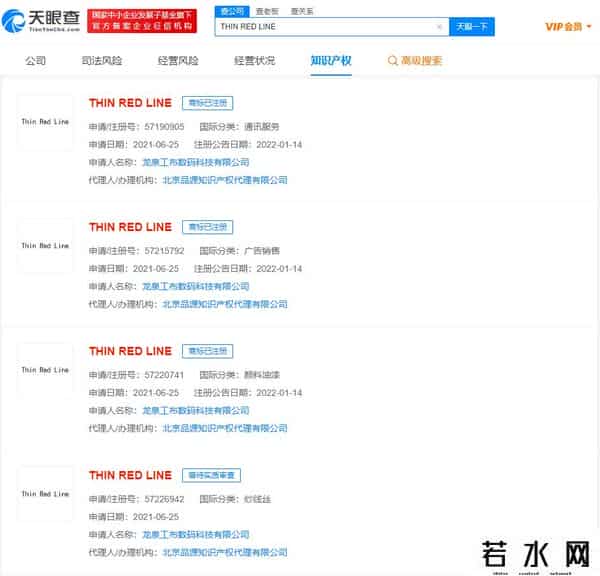Select registration number 57190905 text
Image resolution: width=600 pixels, height=576 pixels.
tap(164, 127)
